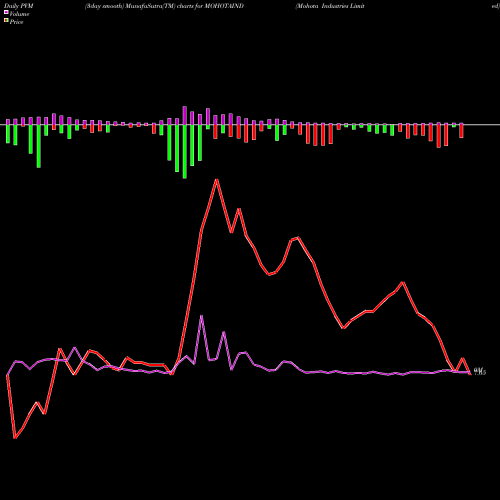Click the Volume legend color swatch
The width and height of the screenshot is (500, 500).
6,13
